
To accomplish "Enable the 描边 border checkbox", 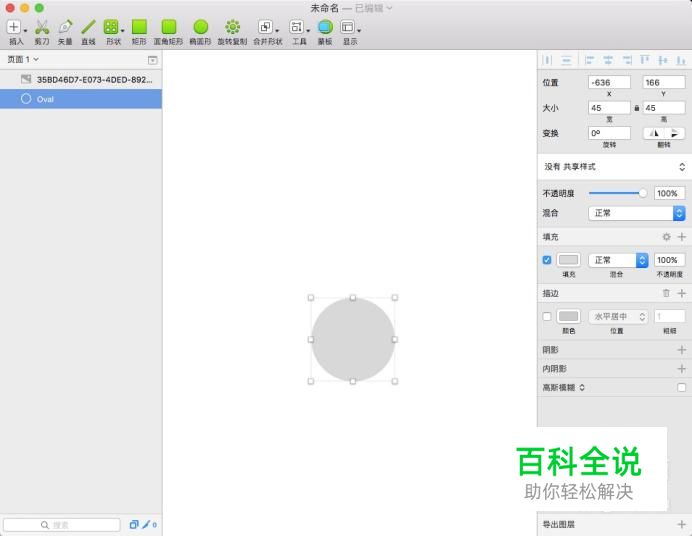I will (546, 317).
